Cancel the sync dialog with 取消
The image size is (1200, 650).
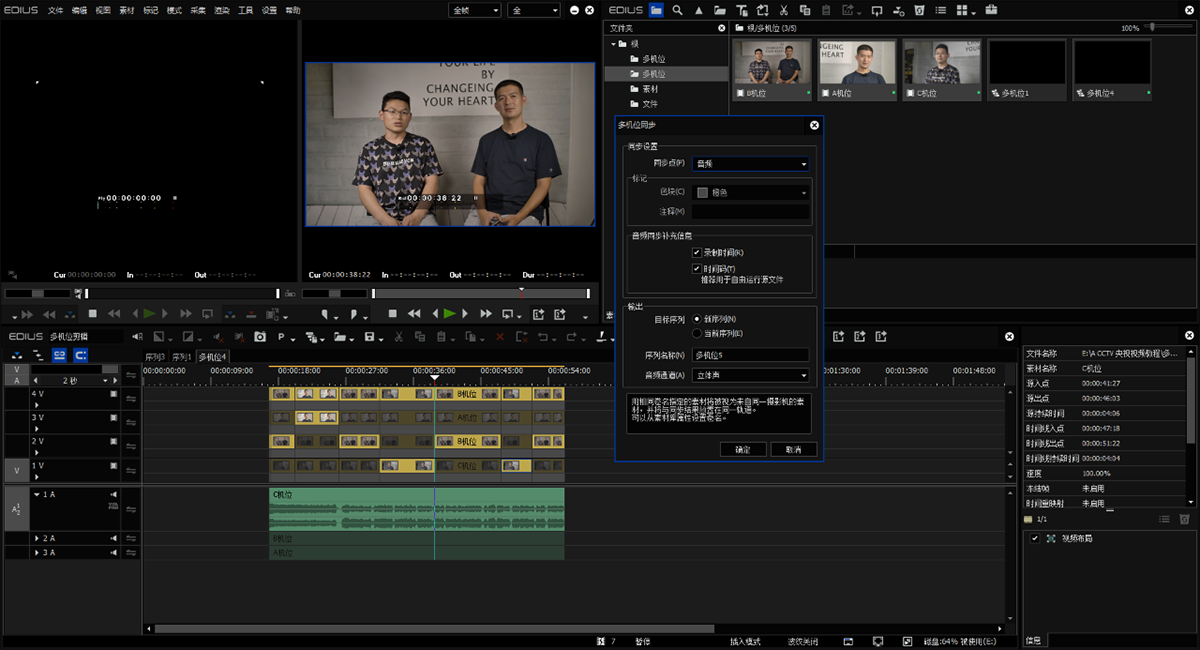pos(794,449)
